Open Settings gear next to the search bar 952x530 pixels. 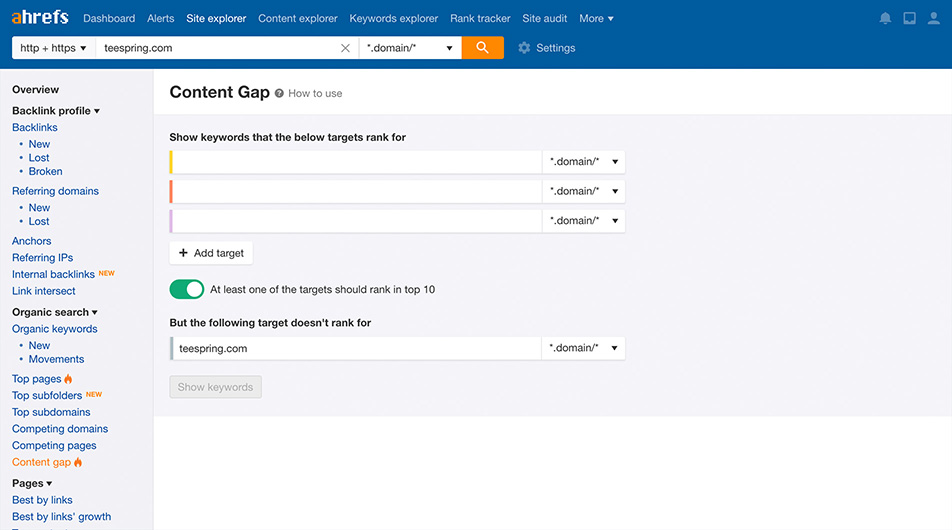coord(546,48)
